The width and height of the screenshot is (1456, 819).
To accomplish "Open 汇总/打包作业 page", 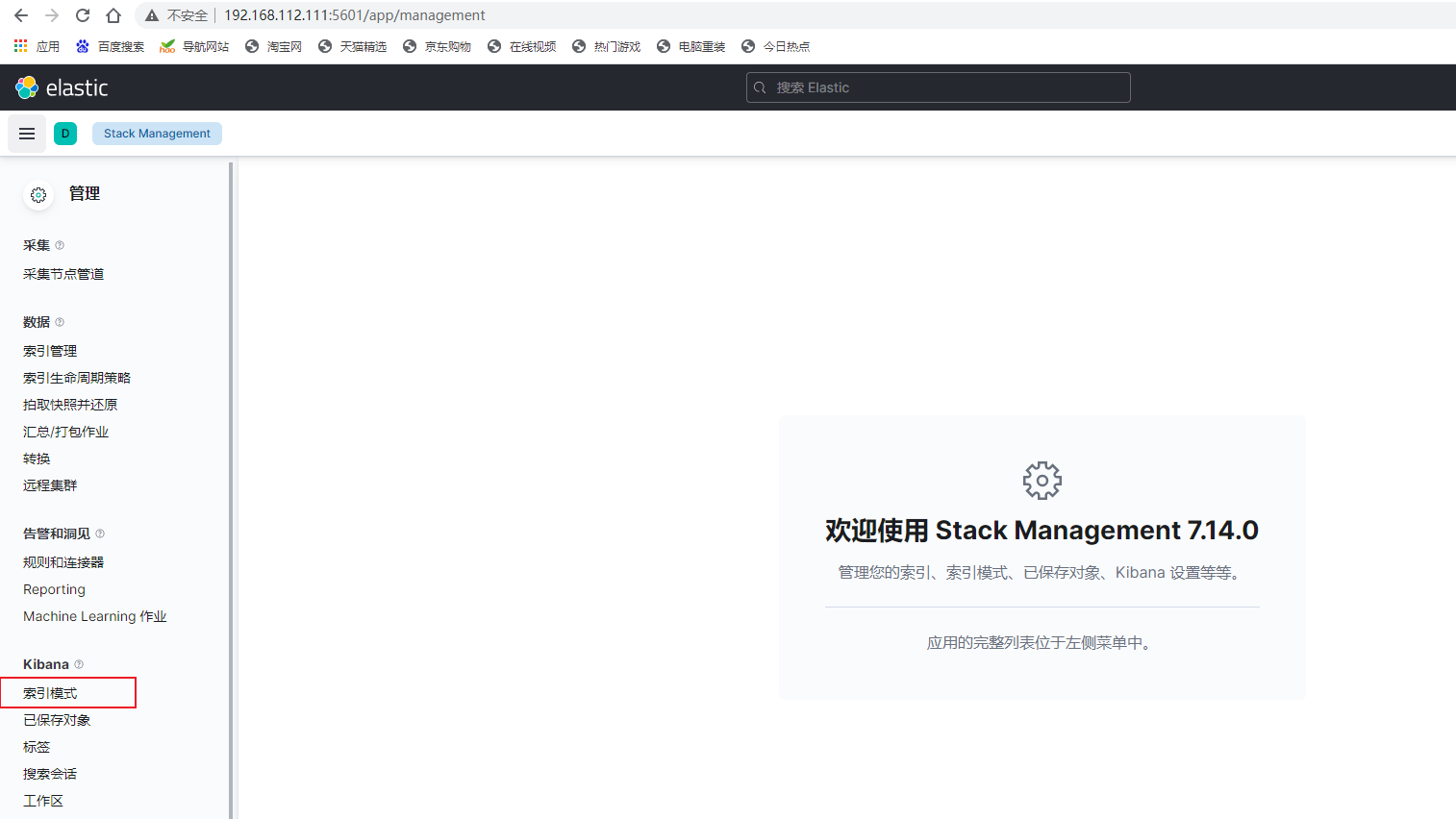I will (65, 432).
